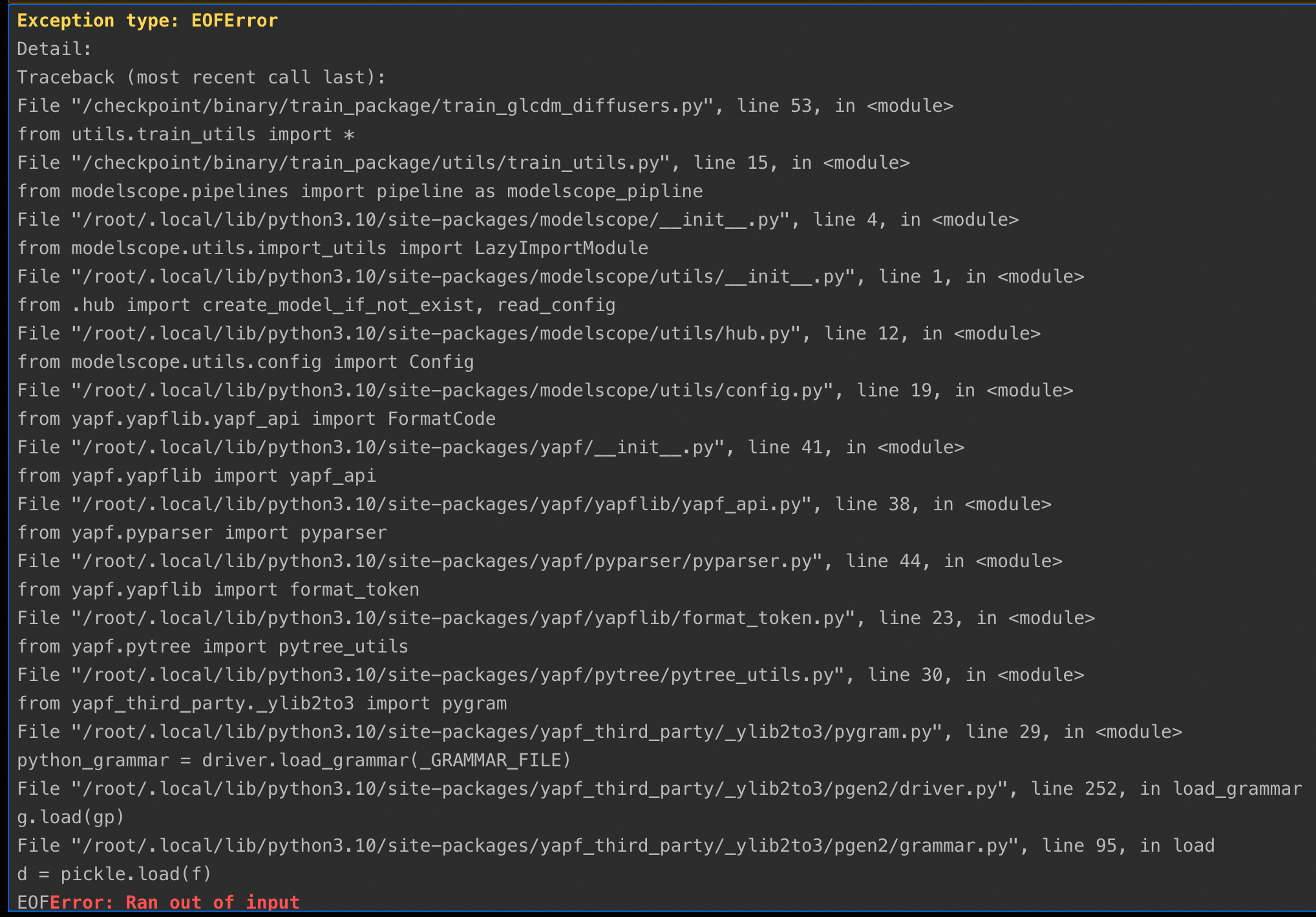Click 'from modelscope.utils.config import Config' line
This screenshot has width=1316, height=917.
246,362
